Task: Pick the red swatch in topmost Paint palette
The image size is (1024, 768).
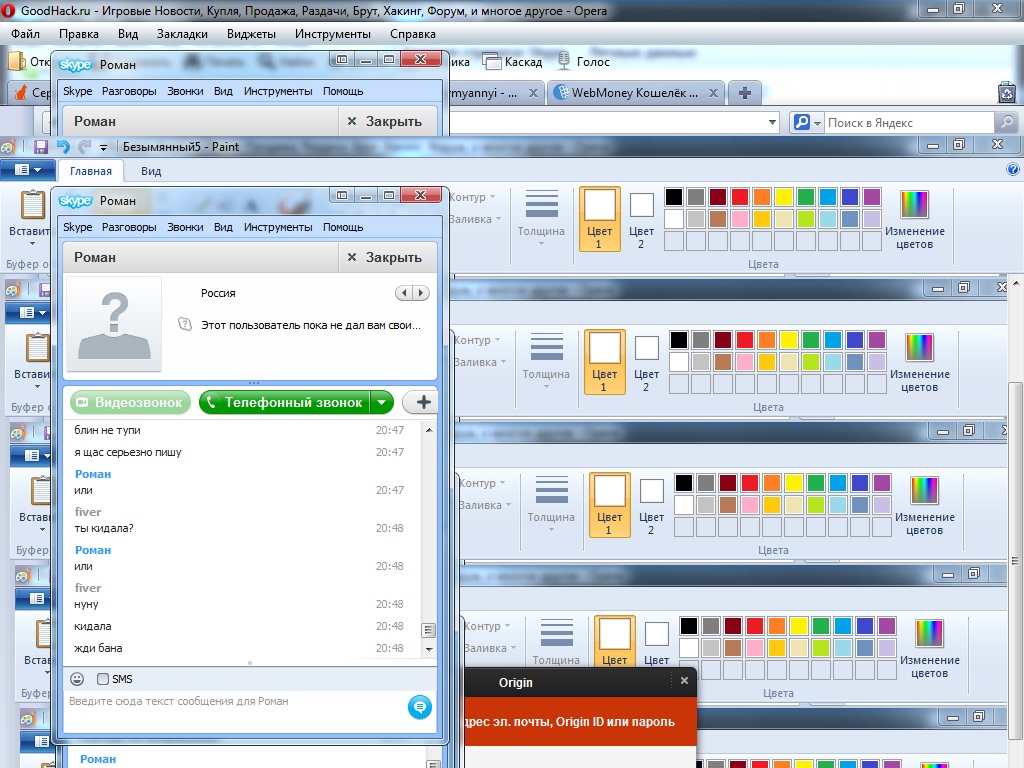Action: click(740, 197)
